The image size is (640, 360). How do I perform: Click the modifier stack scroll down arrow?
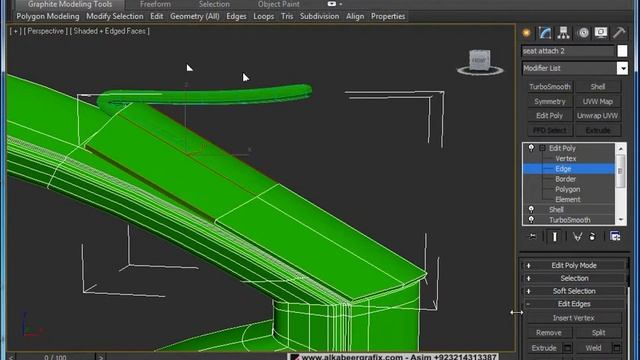[x=620, y=220]
